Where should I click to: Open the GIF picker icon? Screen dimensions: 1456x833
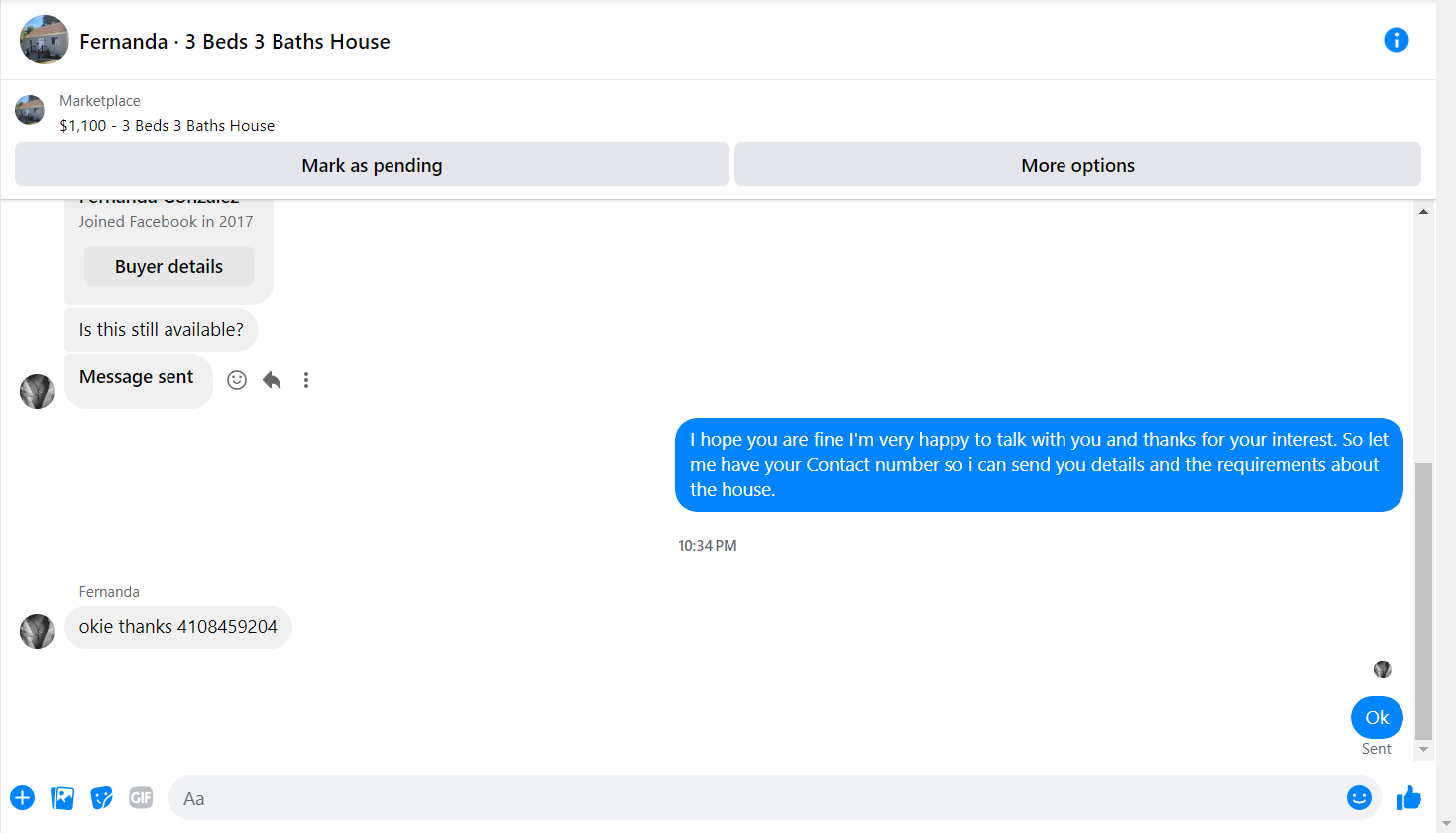(142, 797)
